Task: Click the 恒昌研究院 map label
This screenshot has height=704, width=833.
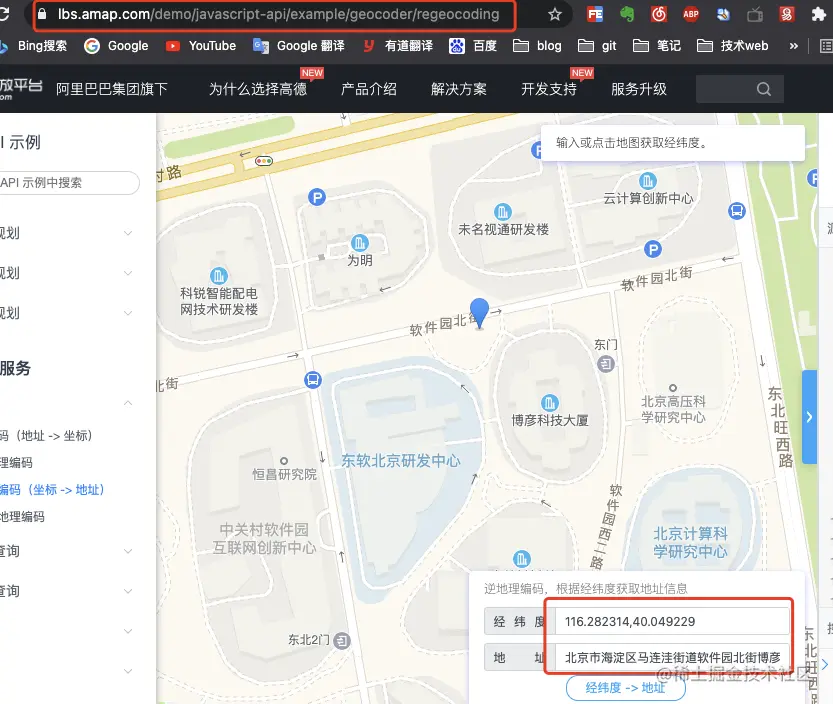Action: [284, 474]
